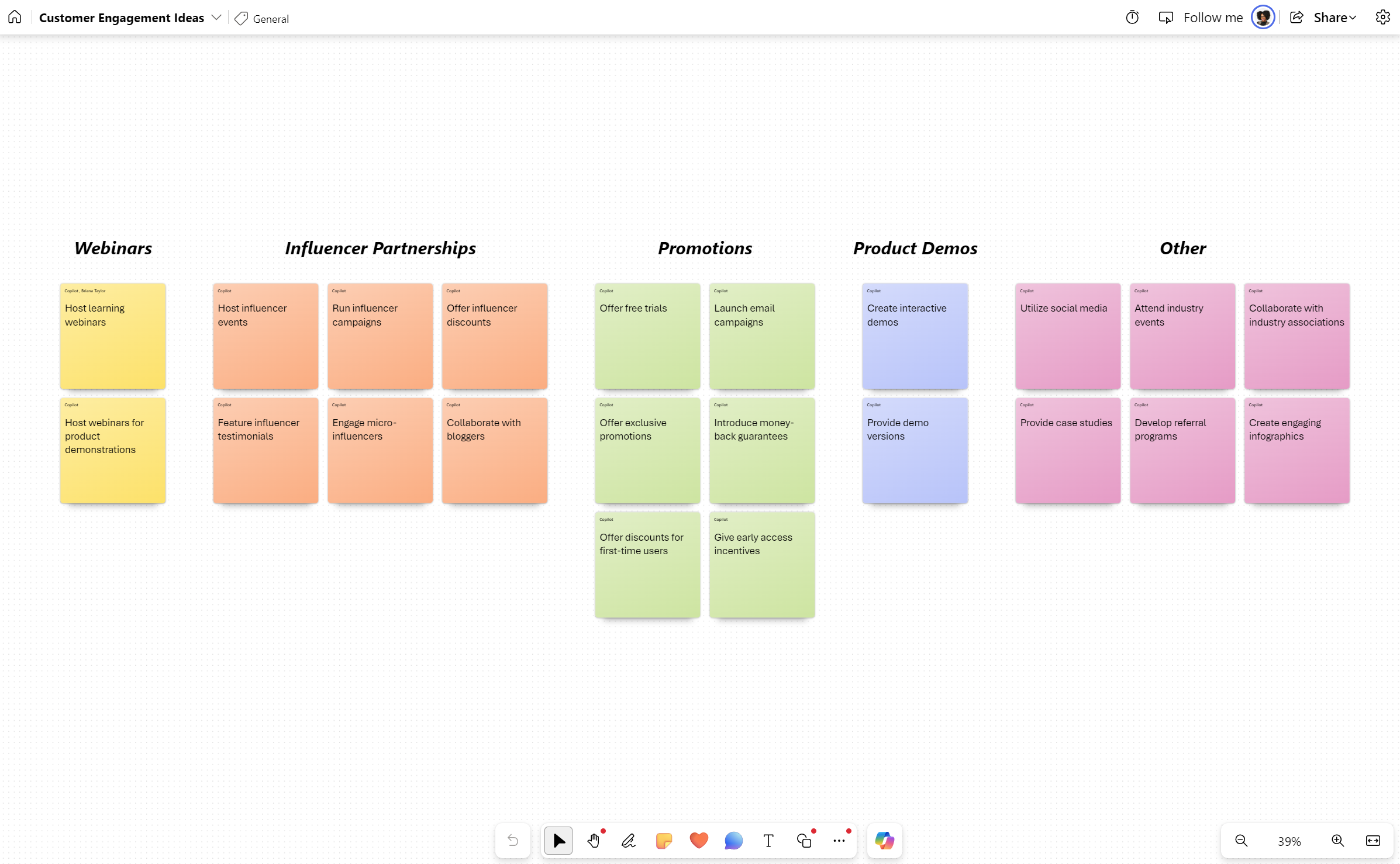Select the Offer free trials note
The height and width of the screenshot is (864, 1400).
647,336
